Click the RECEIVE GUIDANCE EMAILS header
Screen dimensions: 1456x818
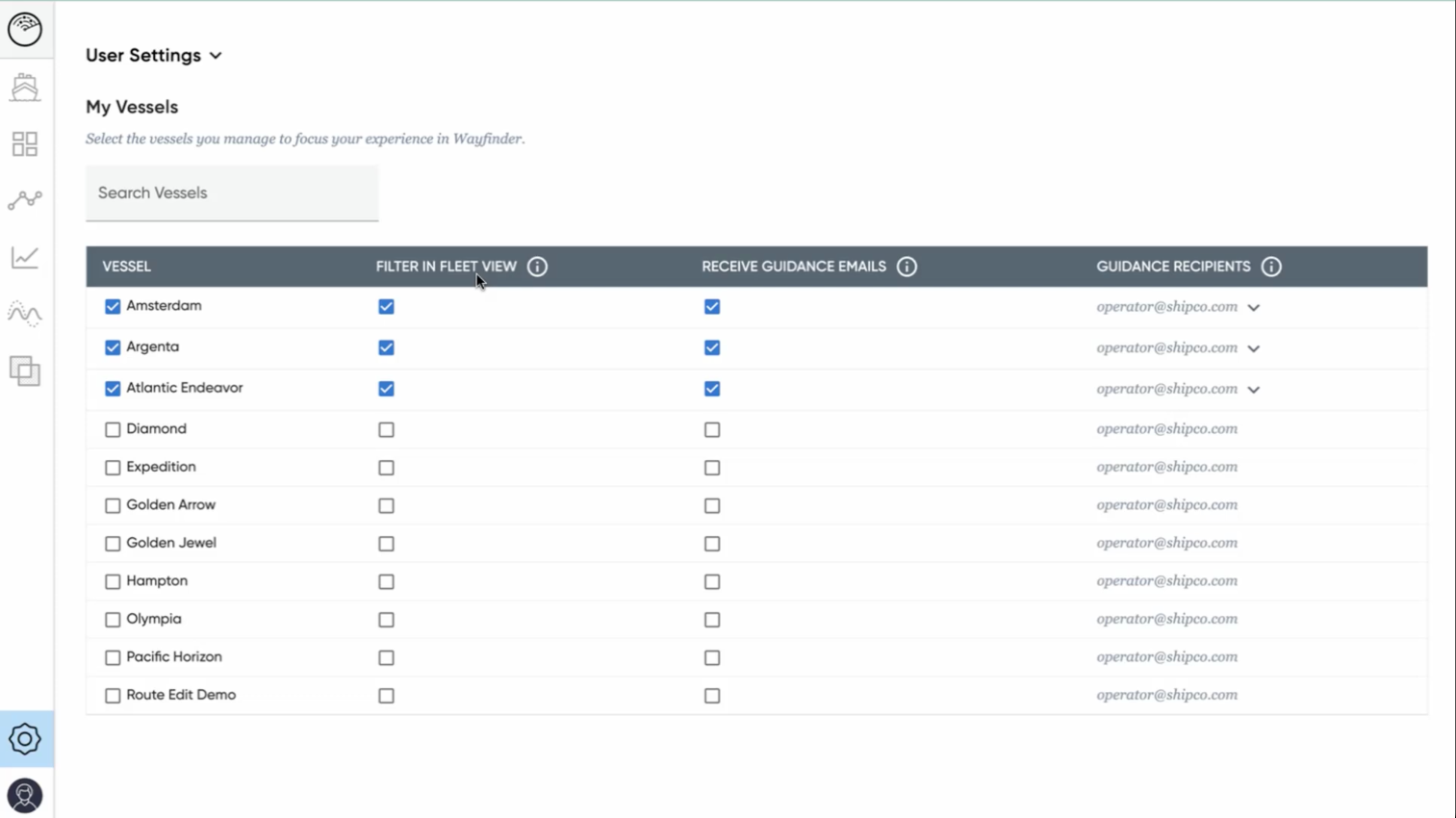(794, 267)
